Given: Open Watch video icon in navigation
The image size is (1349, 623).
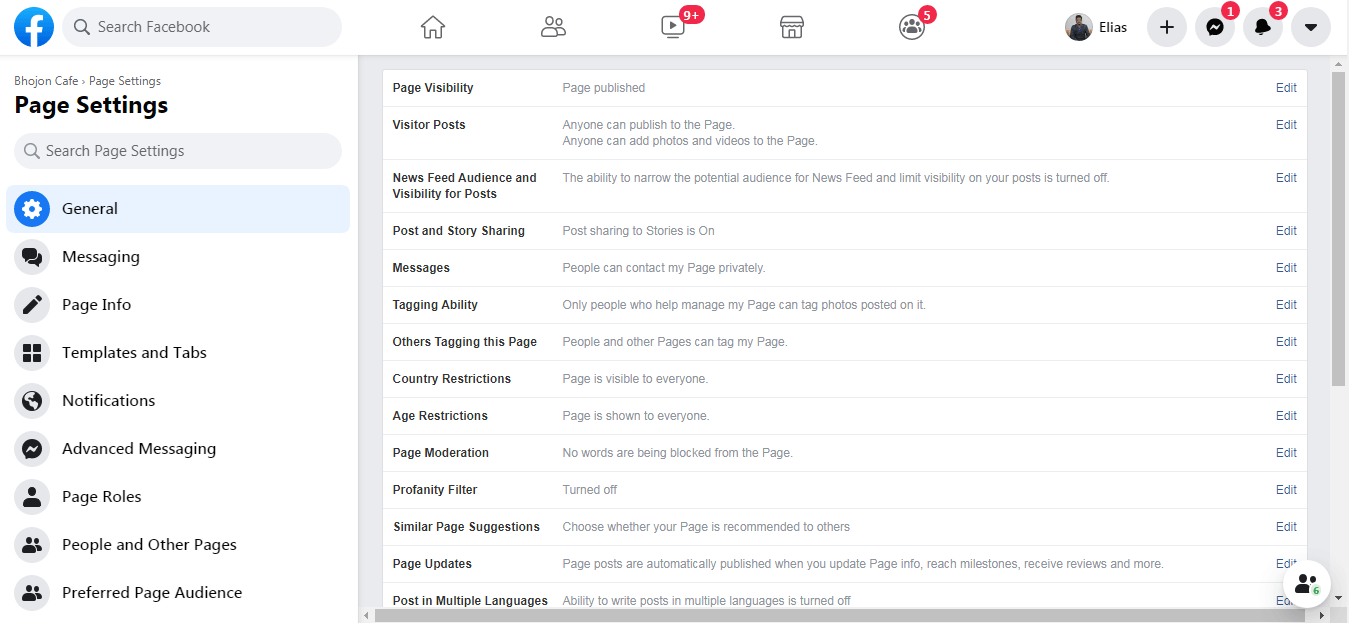Looking at the screenshot, I should [x=673, y=27].
